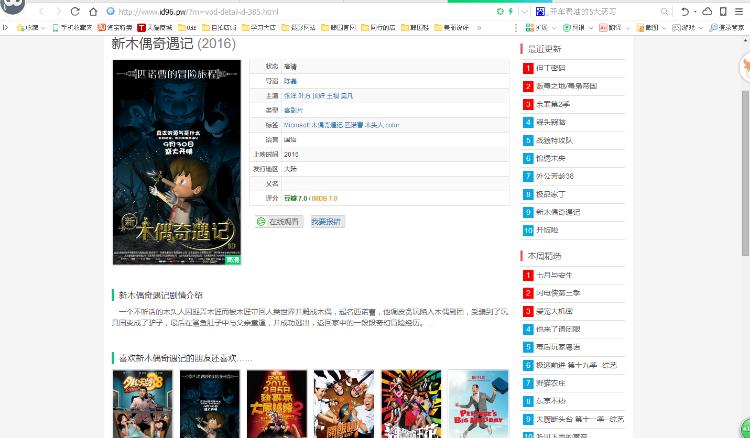Click the 登录管家 login manager icon

(x=727, y=28)
